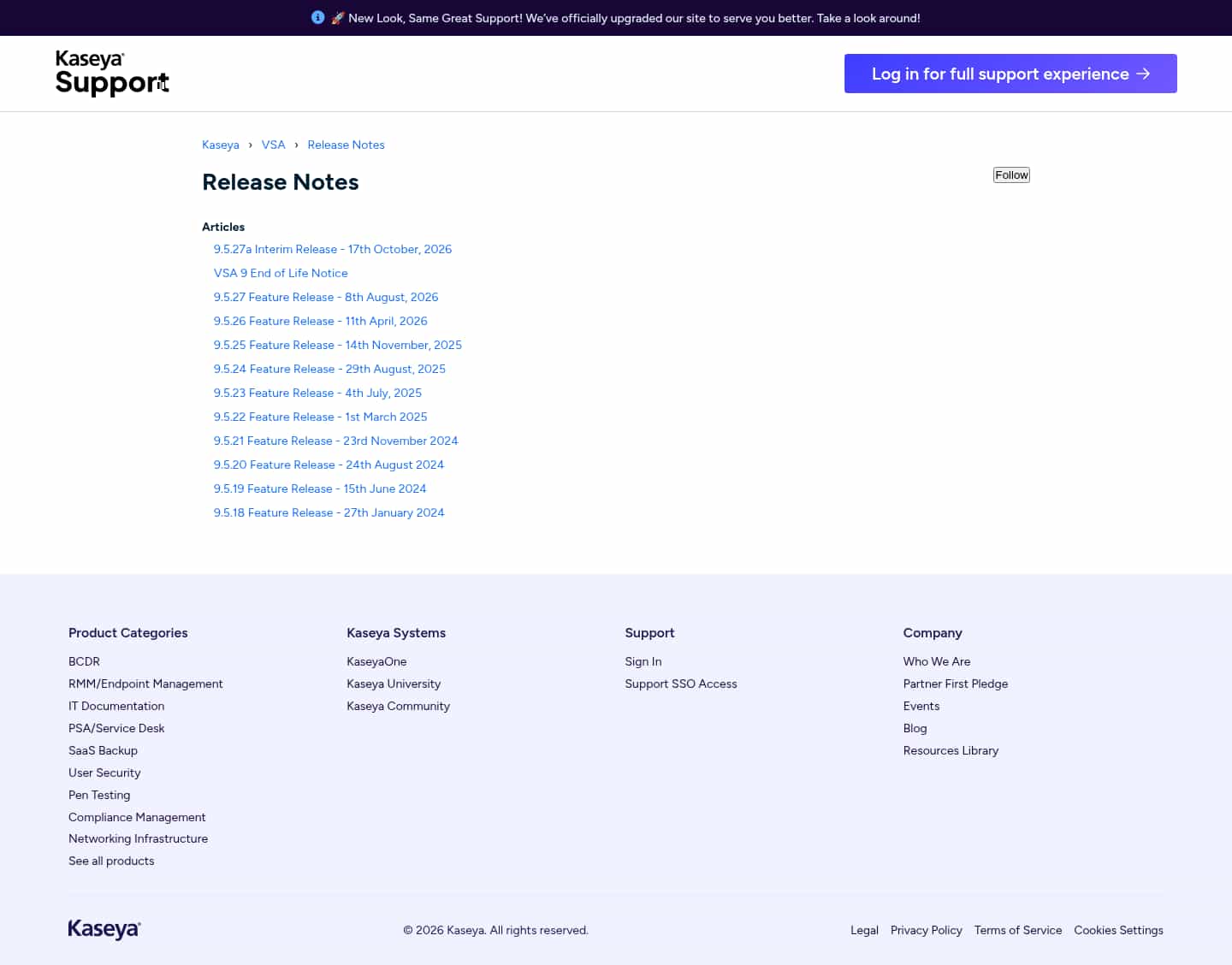Open Support SSO Access link
Image resolution: width=1232 pixels, height=965 pixels.
click(x=681, y=684)
